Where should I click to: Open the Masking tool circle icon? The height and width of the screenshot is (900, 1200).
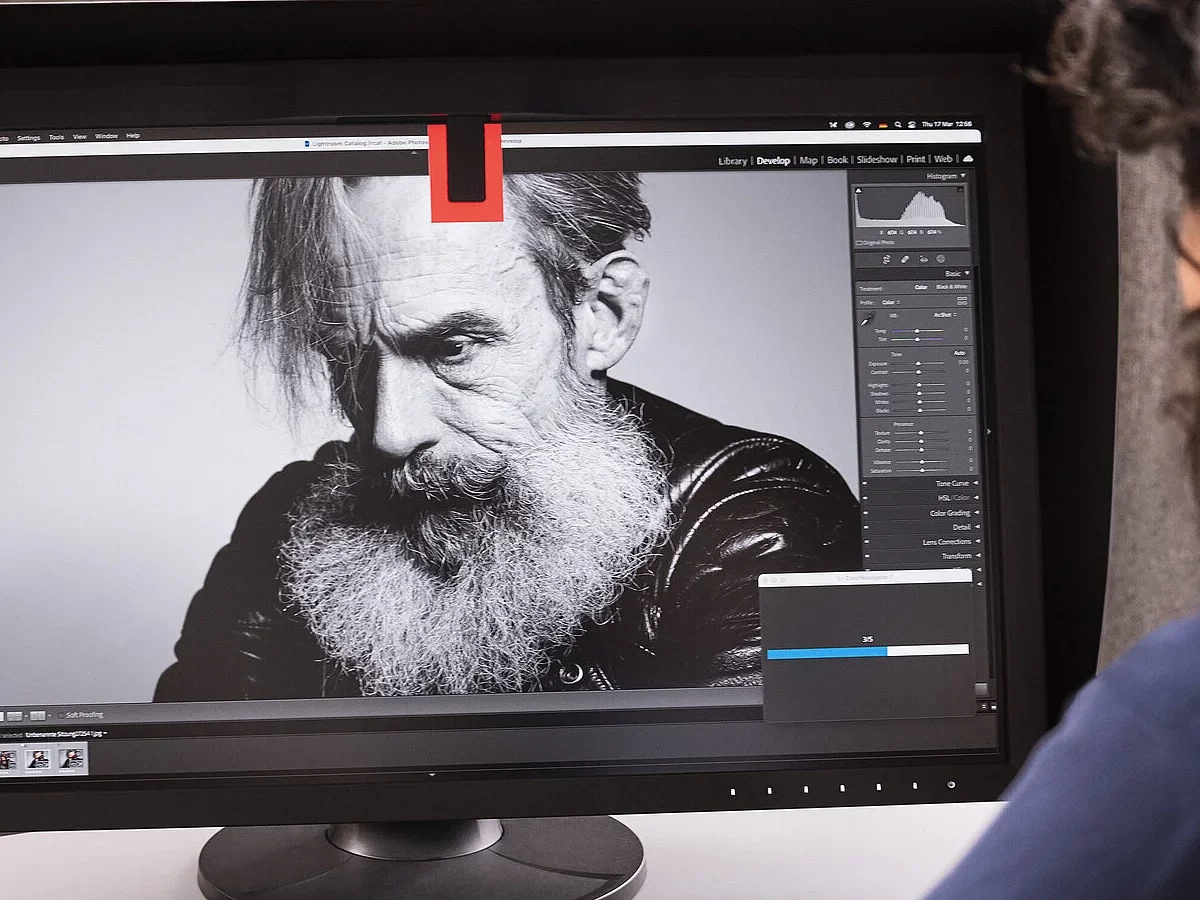[941, 259]
